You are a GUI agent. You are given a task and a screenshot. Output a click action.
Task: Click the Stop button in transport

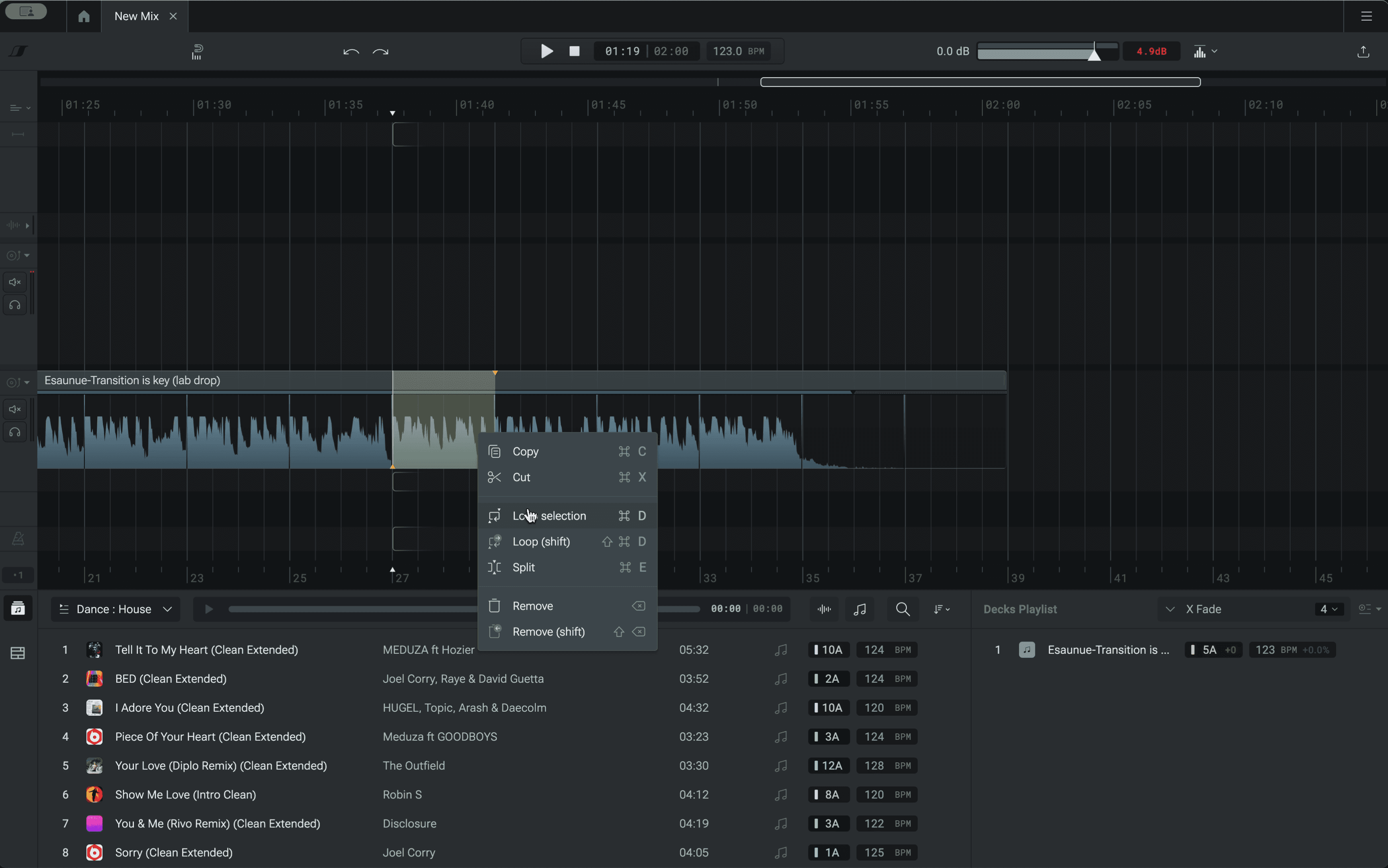(x=574, y=51)
